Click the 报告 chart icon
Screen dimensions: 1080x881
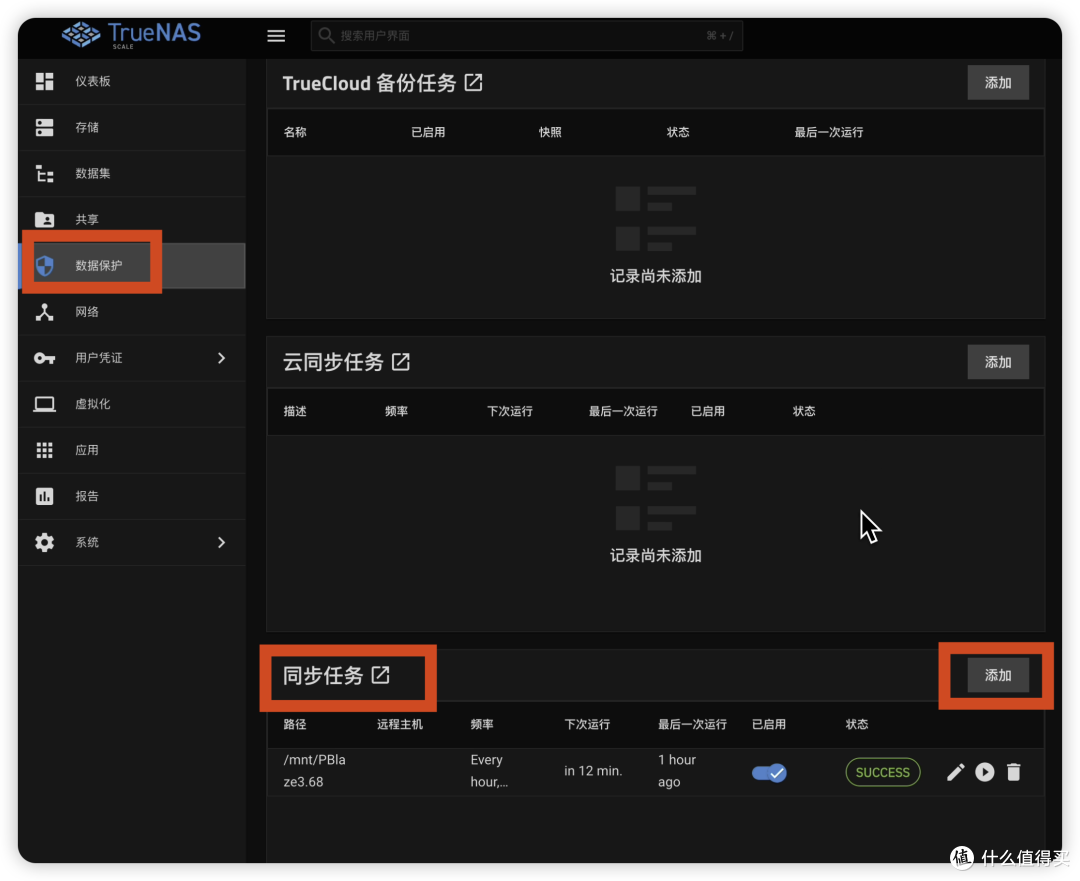coord(45,497)
